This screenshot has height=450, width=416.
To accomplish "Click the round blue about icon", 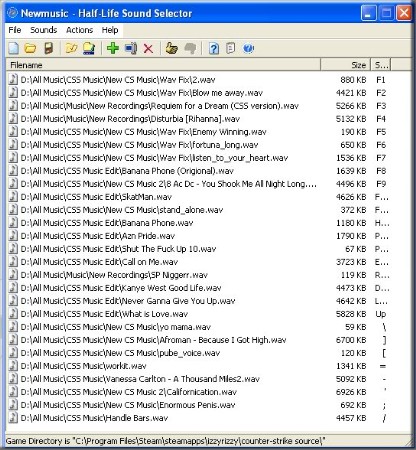I will click(x=248, y=49).
